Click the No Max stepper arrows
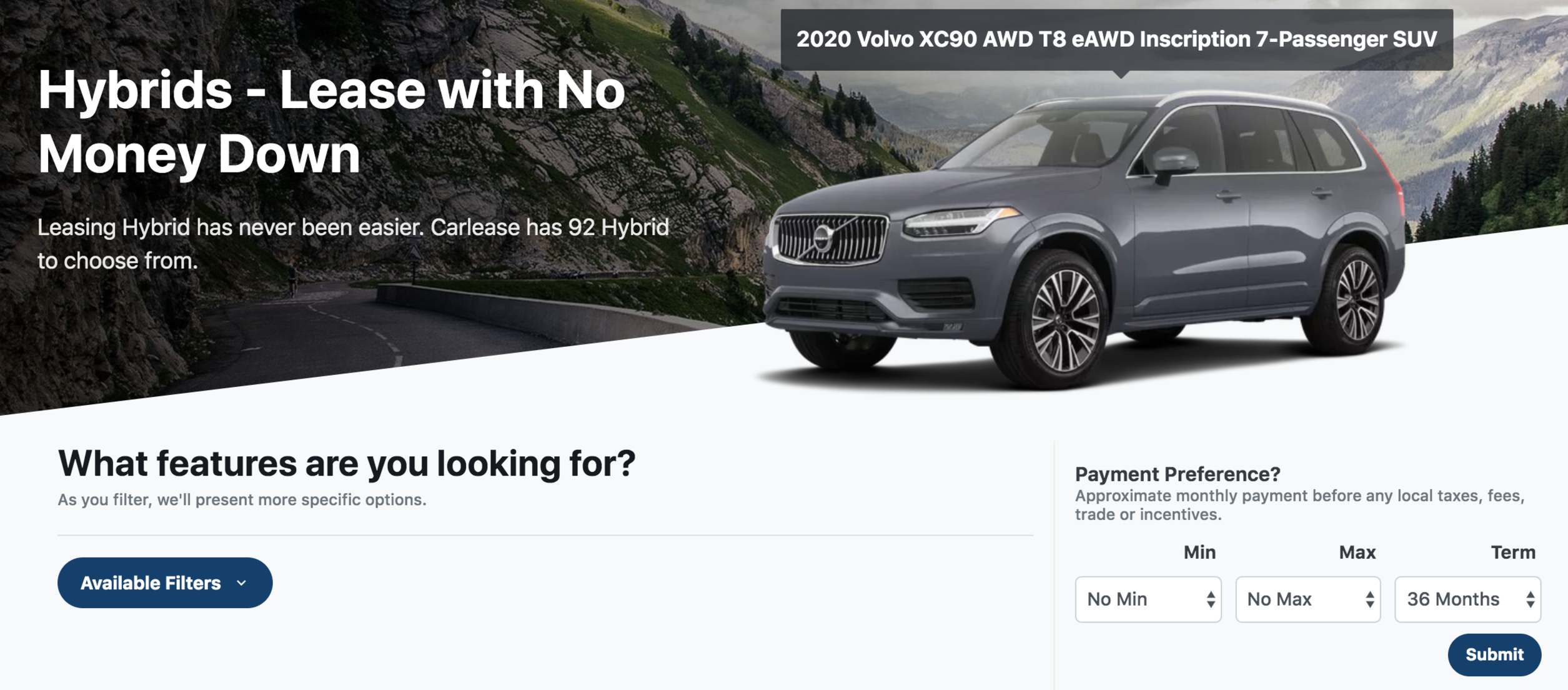 [x=1370, y=599]
